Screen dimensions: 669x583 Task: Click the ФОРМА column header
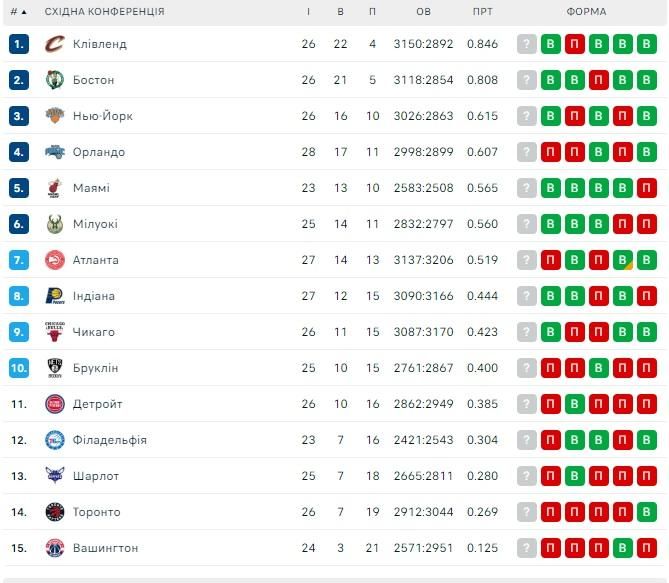point(586,12)
